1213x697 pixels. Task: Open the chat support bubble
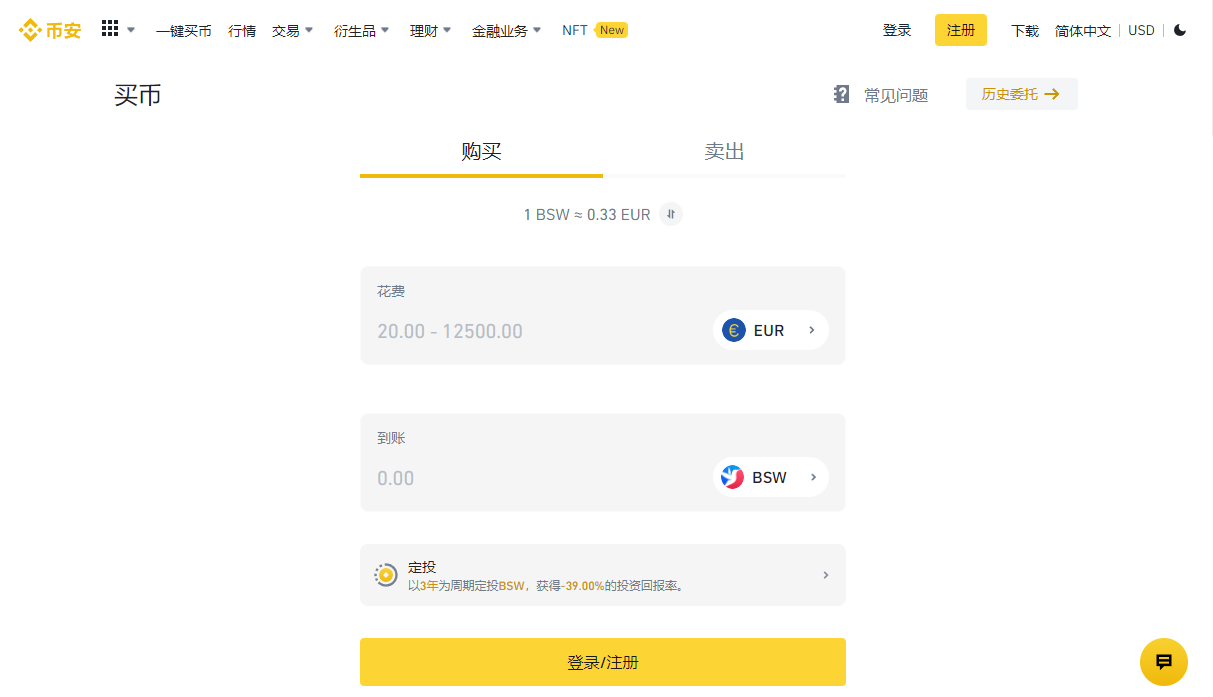click(1164, 662)
